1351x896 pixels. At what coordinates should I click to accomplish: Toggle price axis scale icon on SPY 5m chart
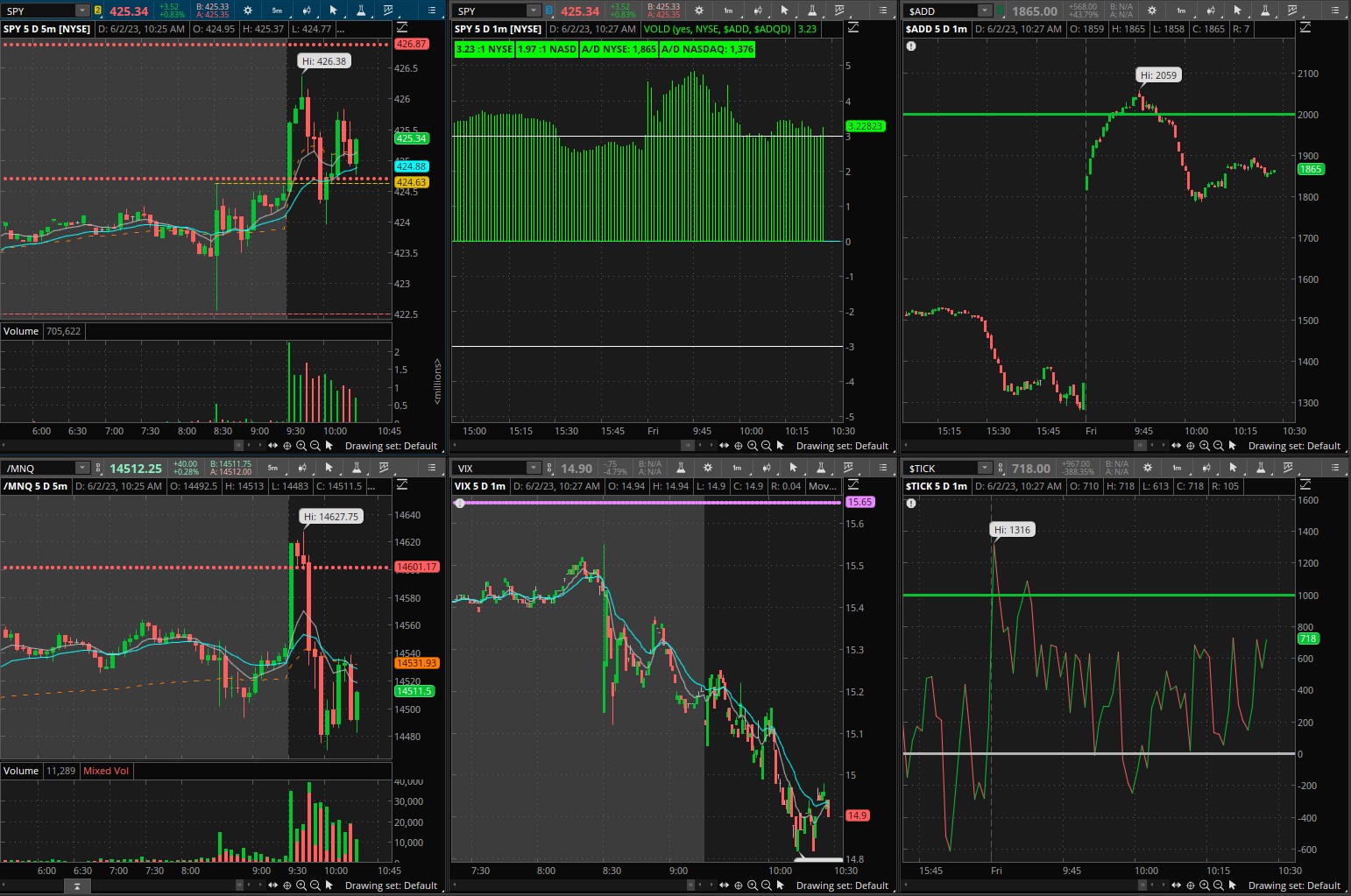[x=402, y=28]
